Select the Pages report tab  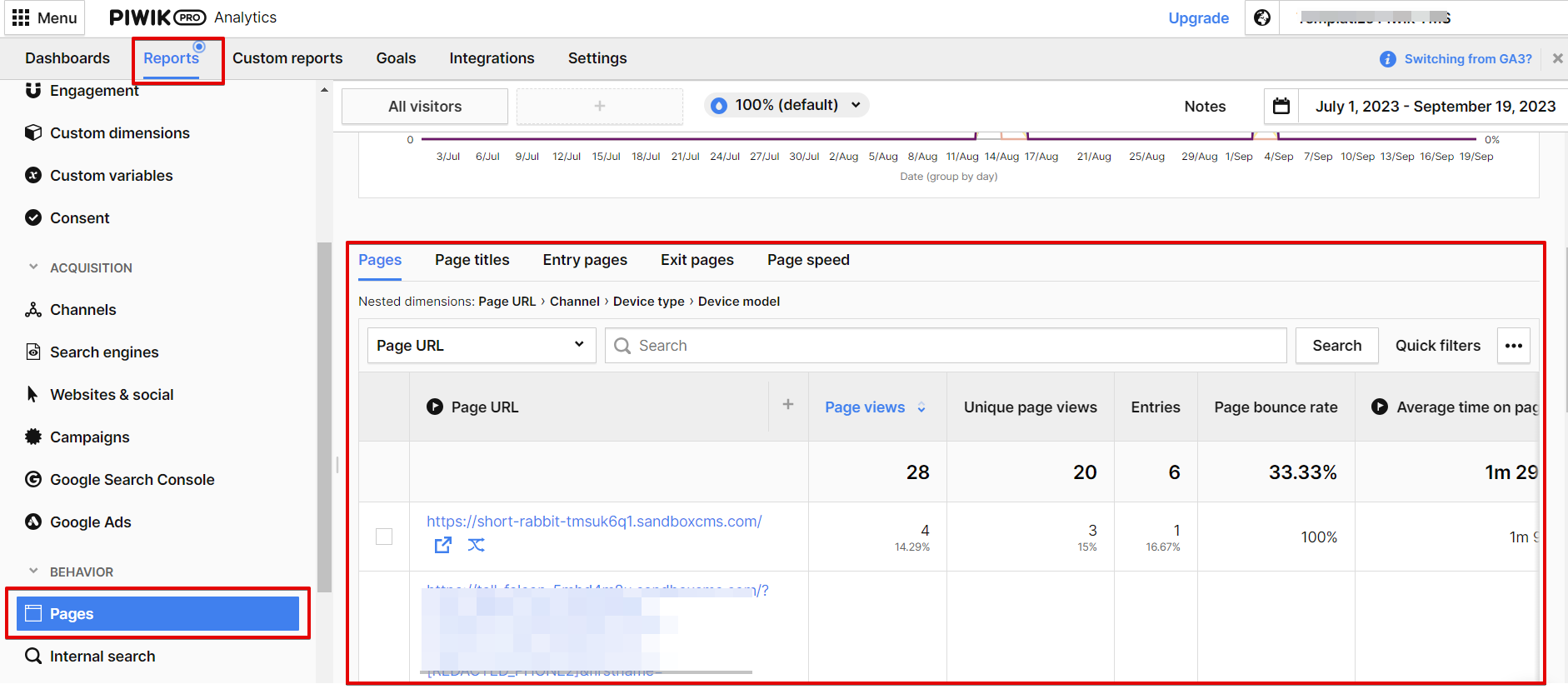pyautogui.click(x=380, y=260)
